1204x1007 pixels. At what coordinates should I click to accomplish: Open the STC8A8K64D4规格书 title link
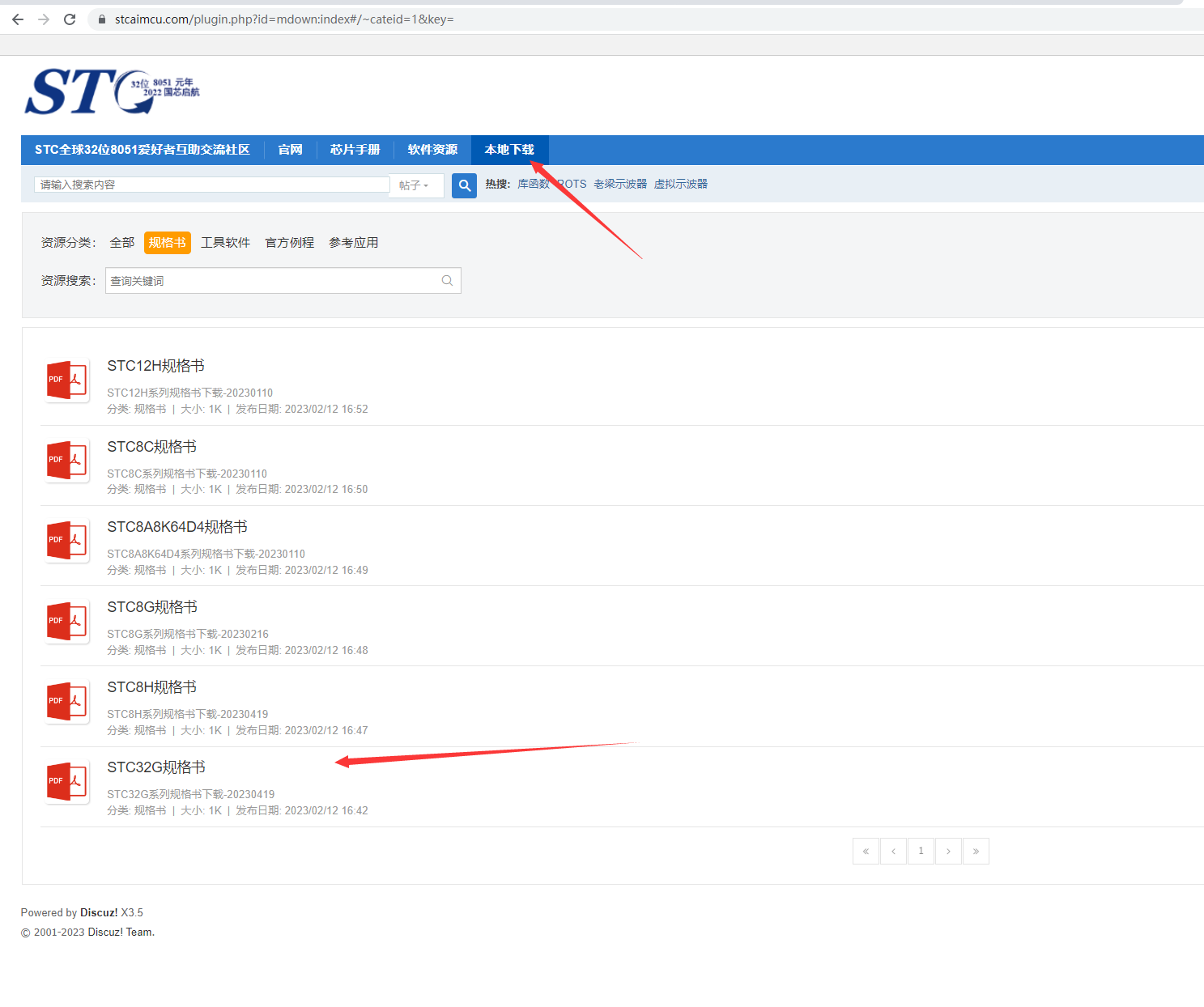[177, 527]
